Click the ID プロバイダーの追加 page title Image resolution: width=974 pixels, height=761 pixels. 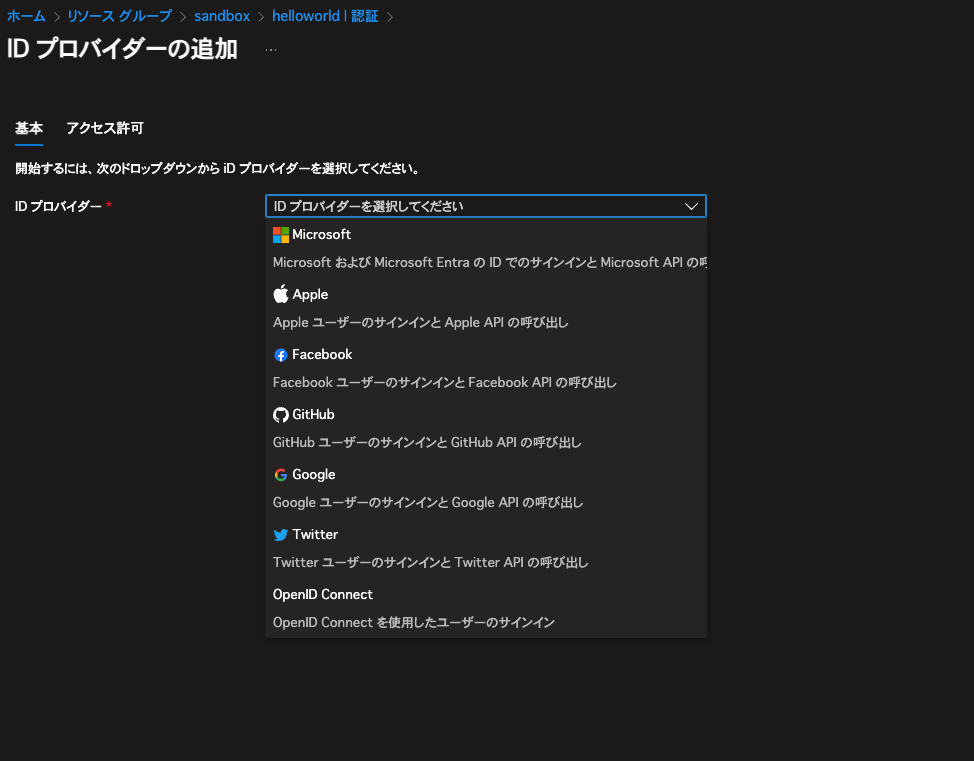(122, 49)
